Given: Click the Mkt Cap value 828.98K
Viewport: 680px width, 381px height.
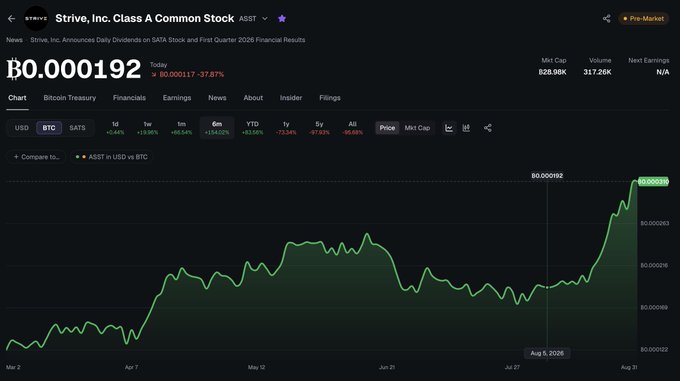Looking at the screenshot, I should pos(552,72).
